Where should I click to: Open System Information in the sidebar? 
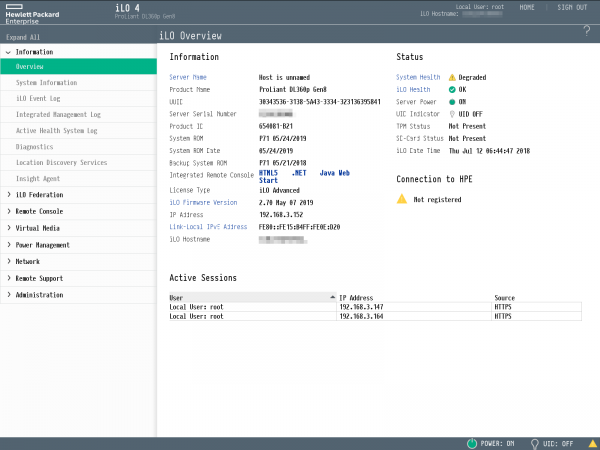point(46,83)
